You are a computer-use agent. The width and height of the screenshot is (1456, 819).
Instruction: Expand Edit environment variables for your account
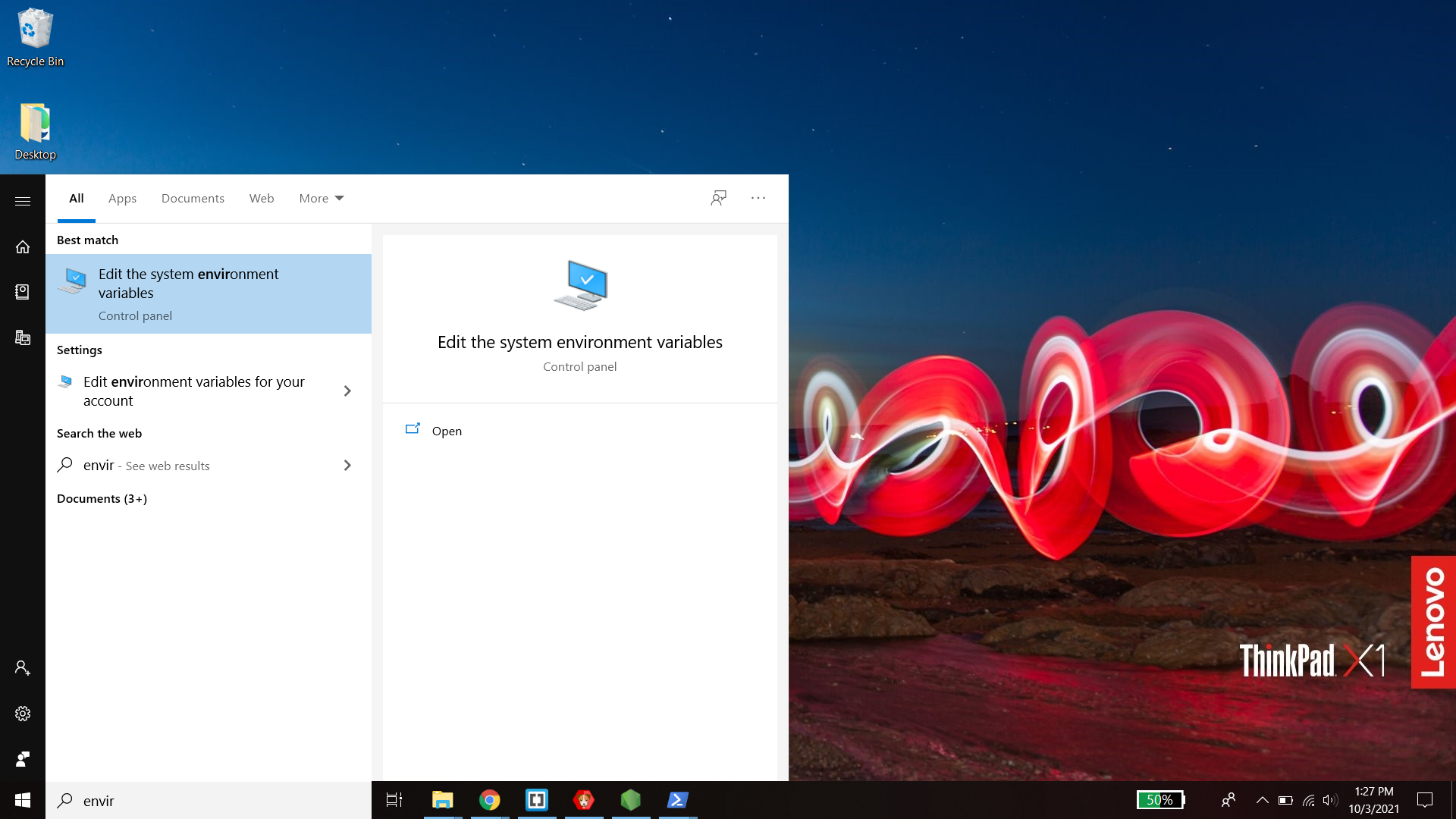347,391
